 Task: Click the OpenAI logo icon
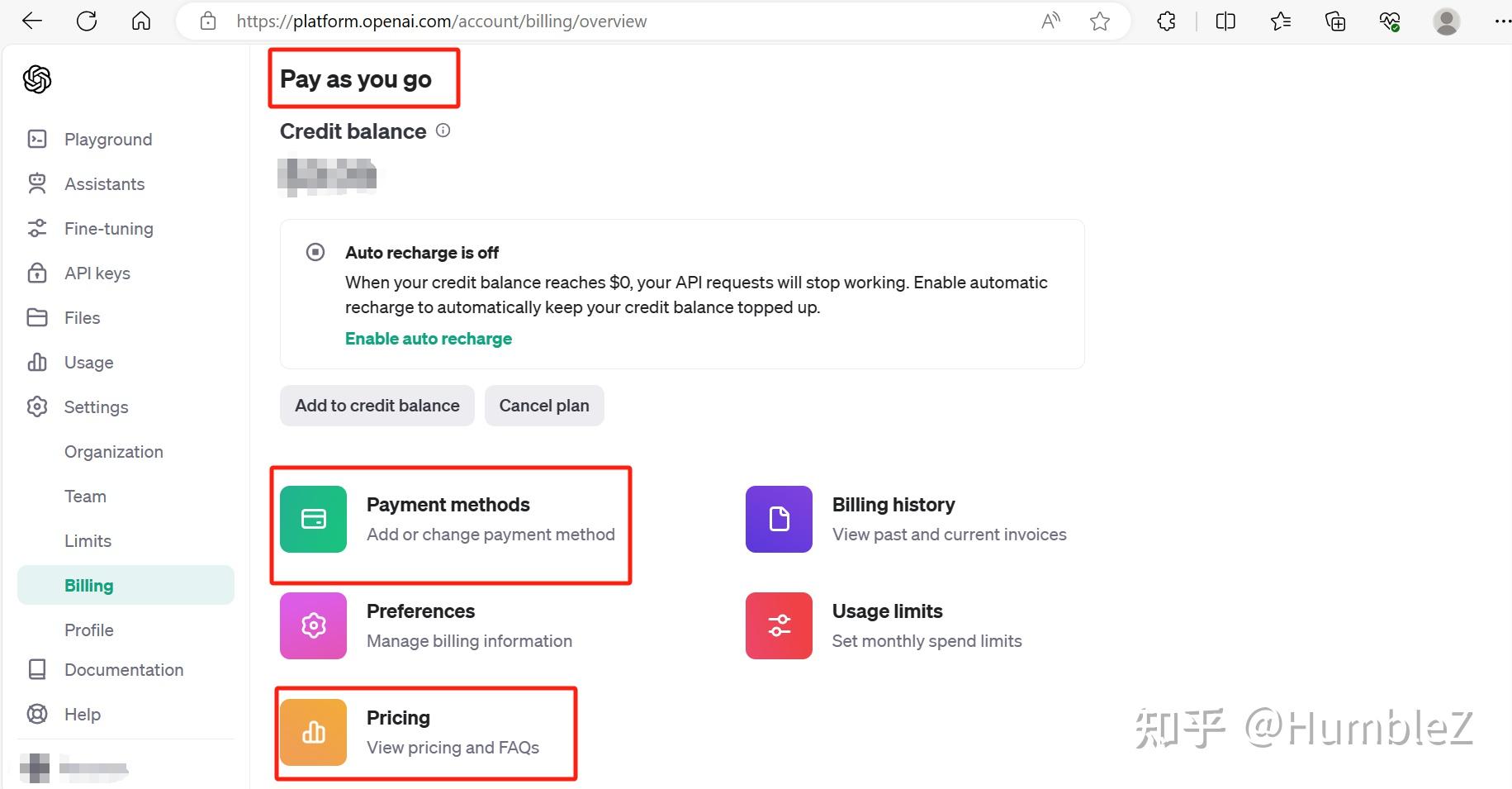[x=37, y=79]
